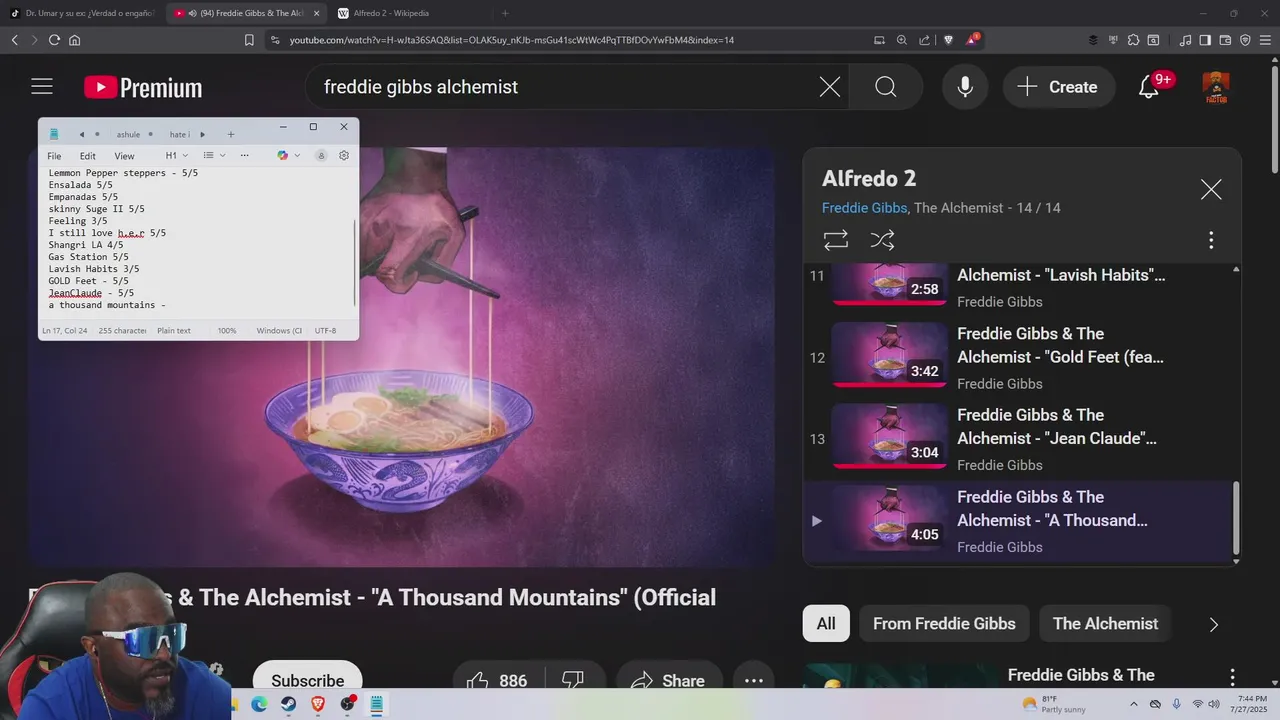Open the YouTube guide hamburger menu
The image size is (1280, 720).
[42, 87]
